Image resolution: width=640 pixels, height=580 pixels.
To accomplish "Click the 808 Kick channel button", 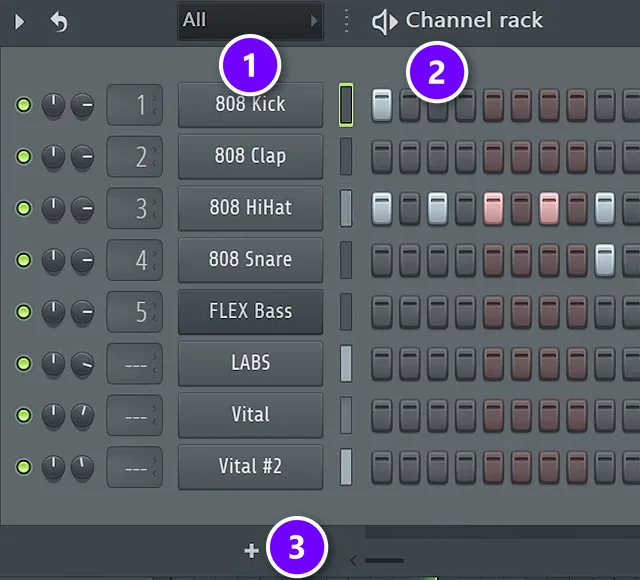I will [x=250, y=105].
